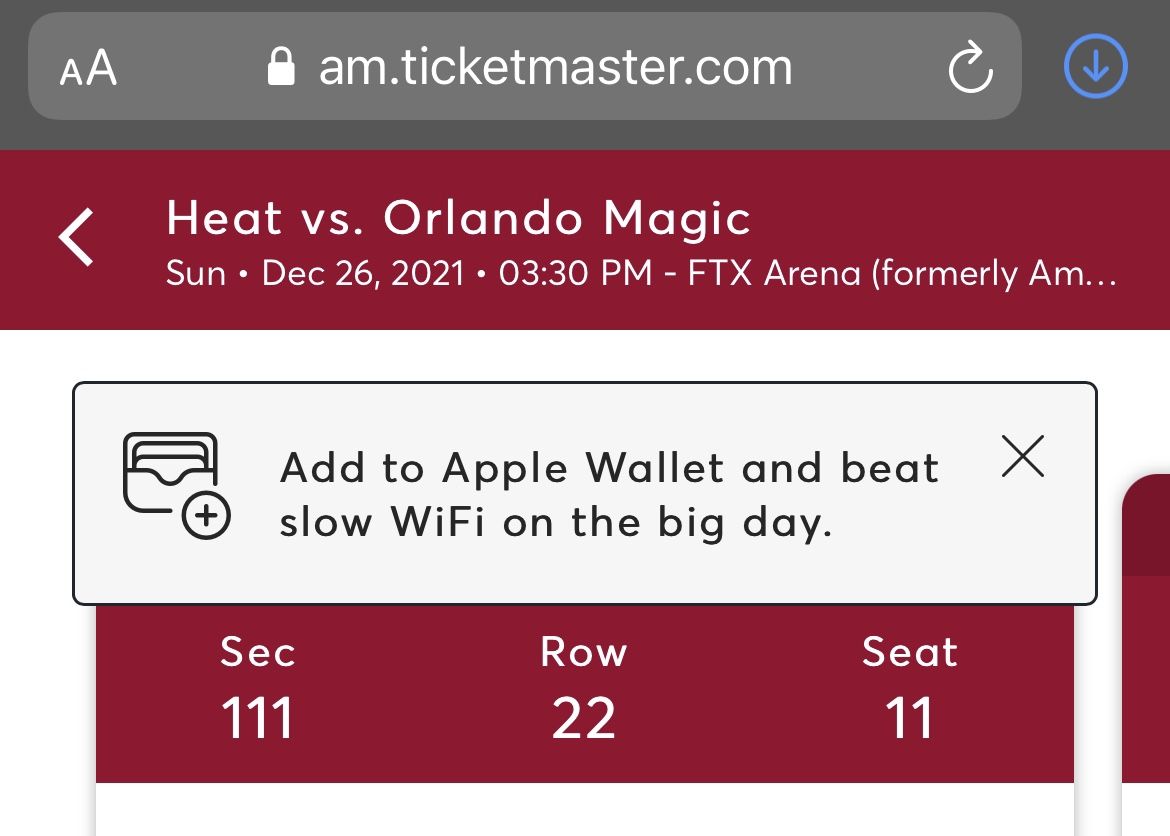Image resolution: width=1170 pixels, height=836 pixels.
Task: Tap the Dec 26, 2021 date text
Action: pyautogui.click(x=363, y=273)
